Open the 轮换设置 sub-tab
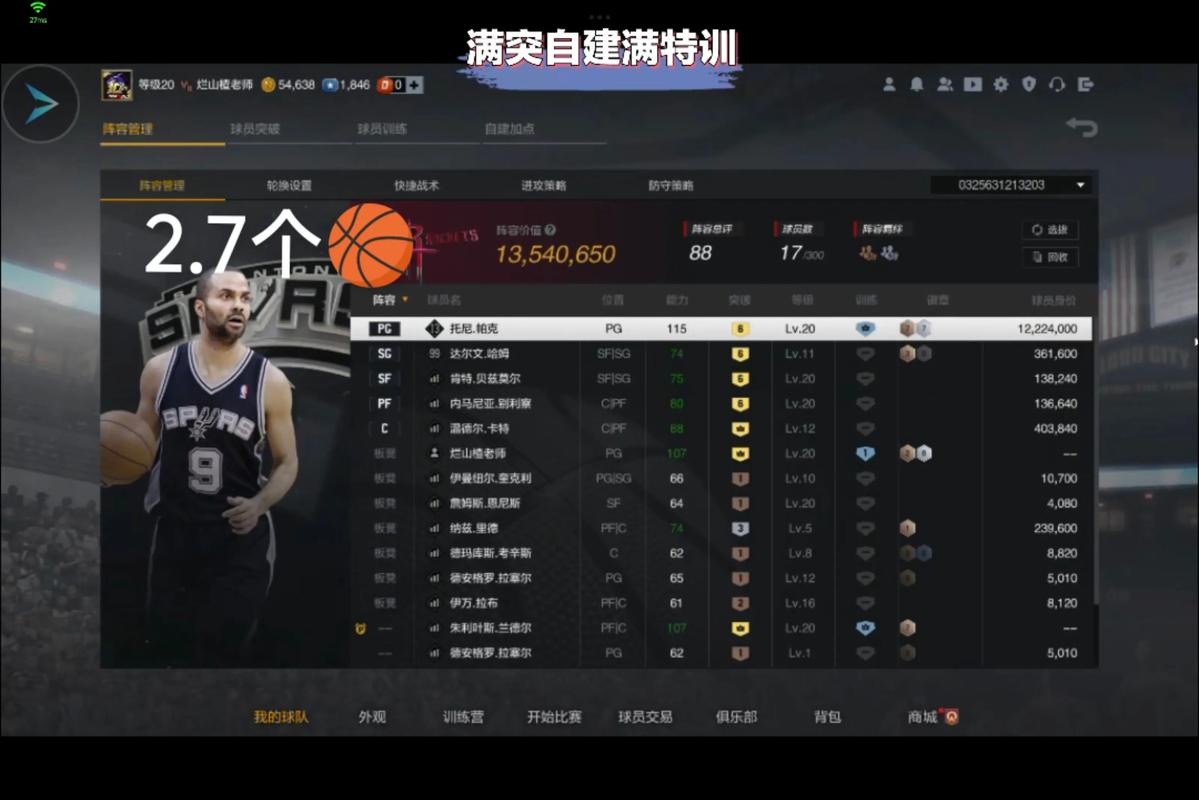The width and height of the screenshot is (1199, 800). [x=289, y=186]
